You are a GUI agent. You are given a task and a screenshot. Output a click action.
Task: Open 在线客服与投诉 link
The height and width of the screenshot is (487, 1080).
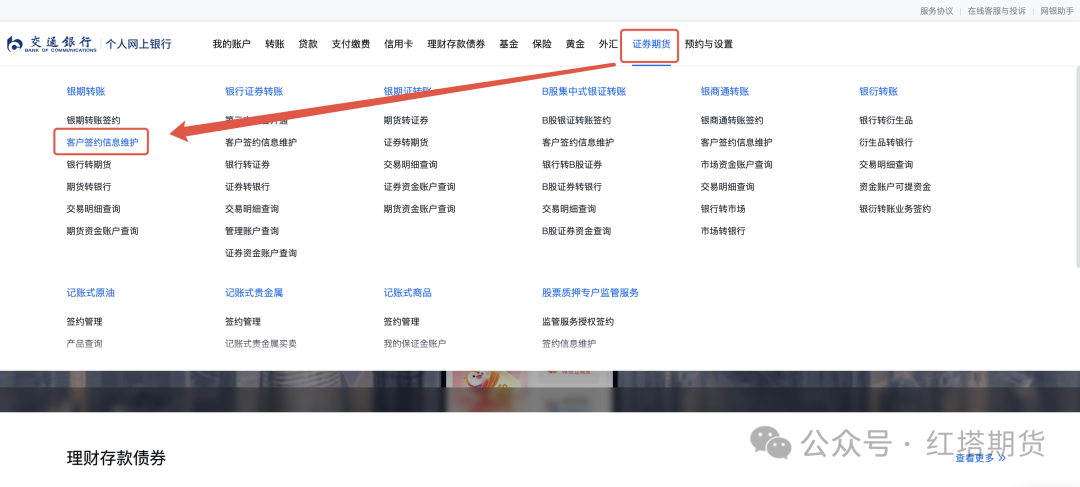coord(997,11)
